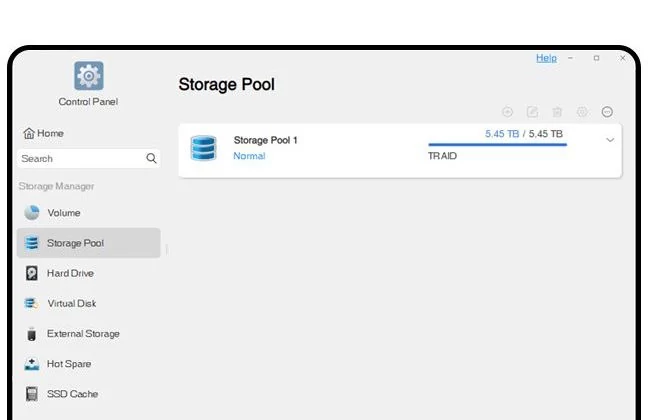Select Storage Pool in sidebar
Viewport: 648px width, 420px height.
coord(88,243)
